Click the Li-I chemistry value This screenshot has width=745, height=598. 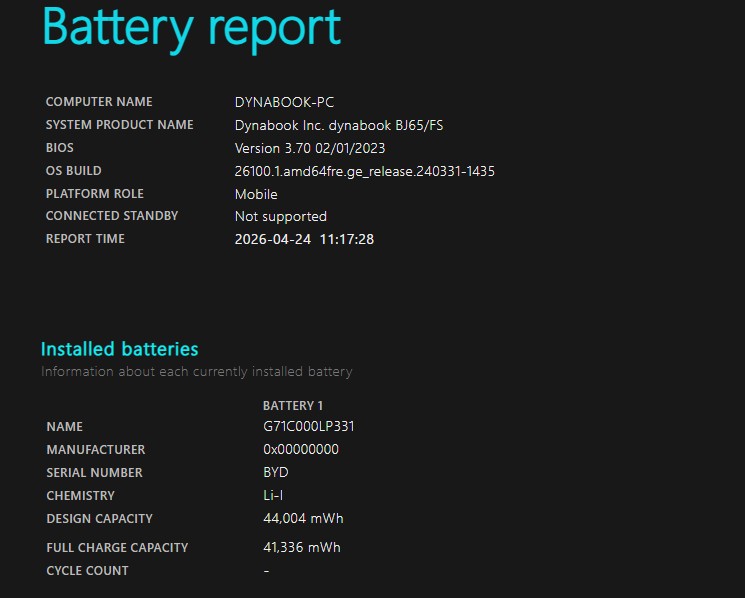(272, 496)
